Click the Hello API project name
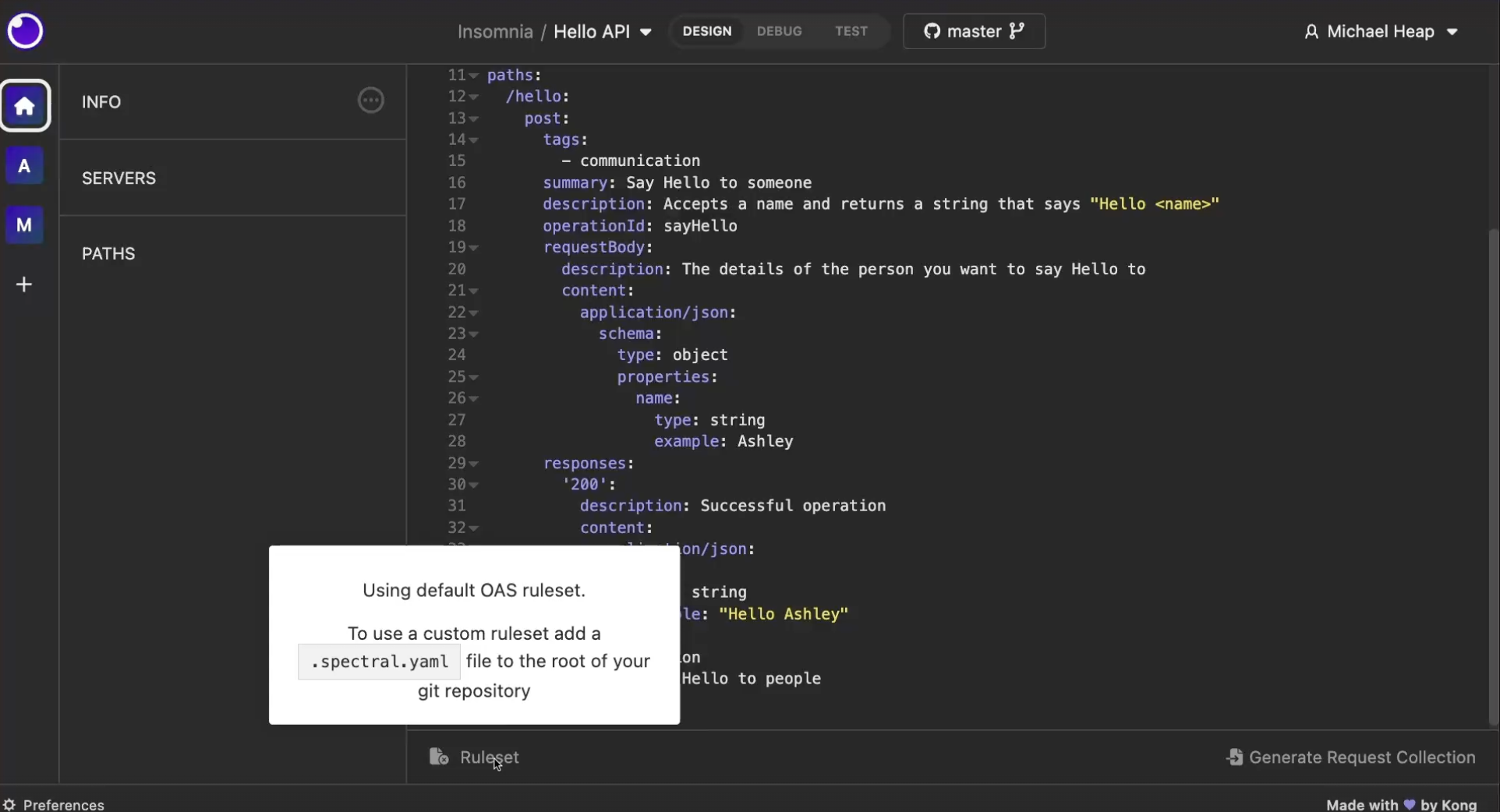 click(592, 32)
